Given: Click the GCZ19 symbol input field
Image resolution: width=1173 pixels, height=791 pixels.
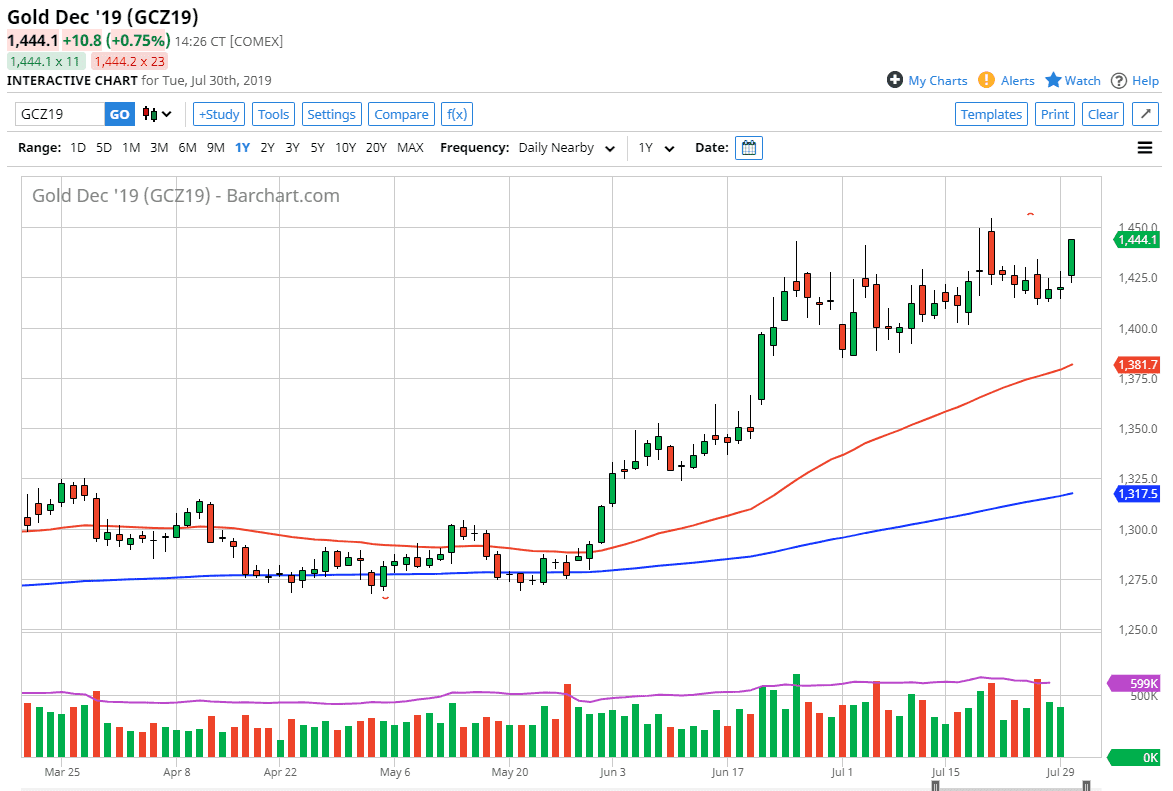Looking at the screenshot, I should click(60, 114).
